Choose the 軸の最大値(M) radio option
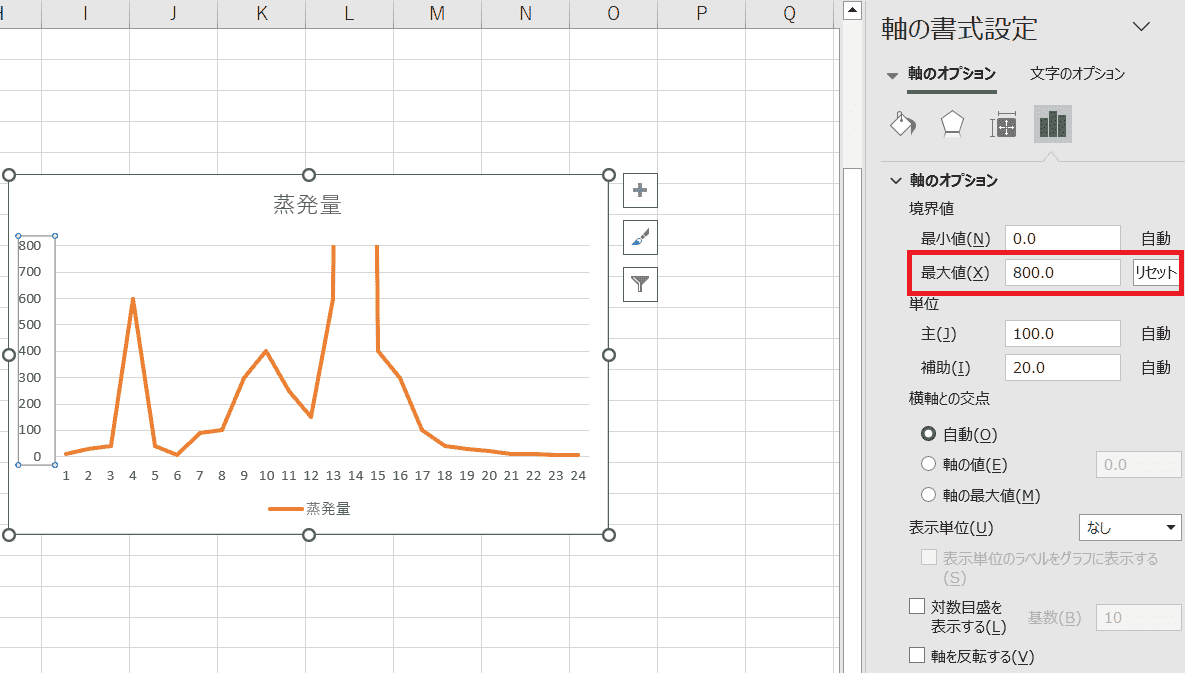This screenshot has width=1185, height=673. coord(928,495)
